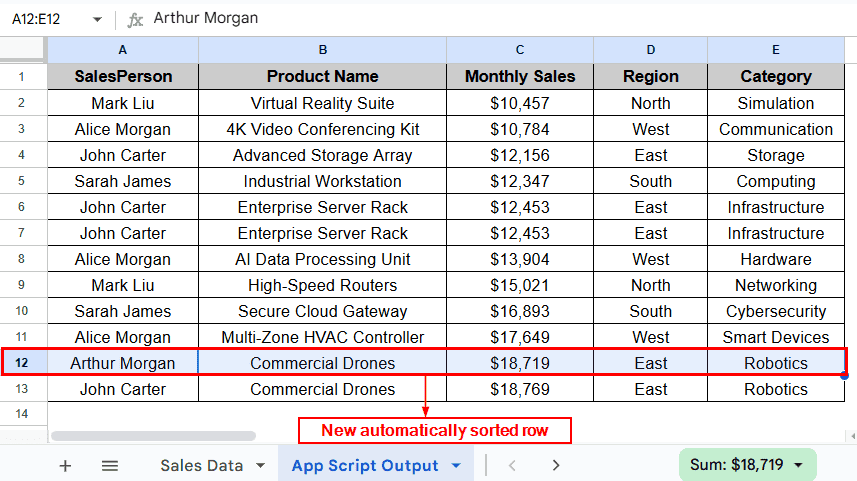
Task: Expand the Name box dropdown arrow
Action: click(97, 19)
